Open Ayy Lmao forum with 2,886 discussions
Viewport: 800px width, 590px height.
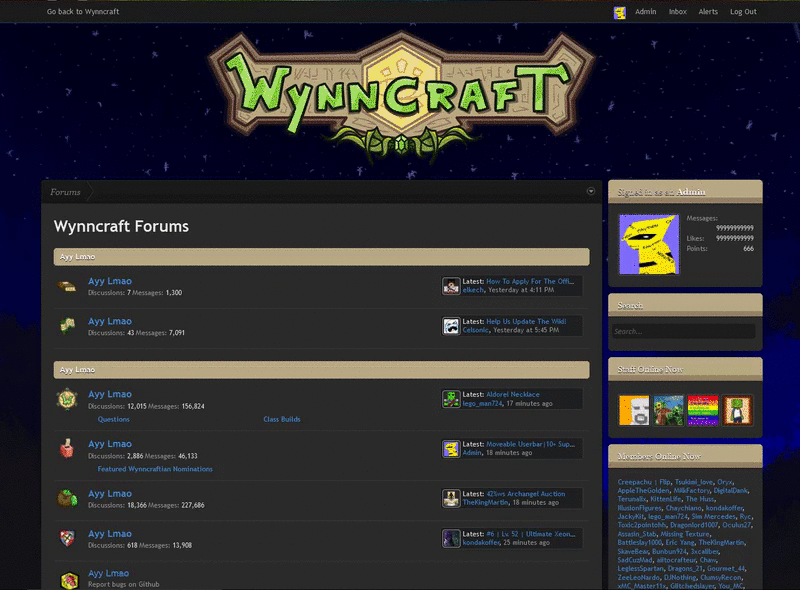(110, 444)
